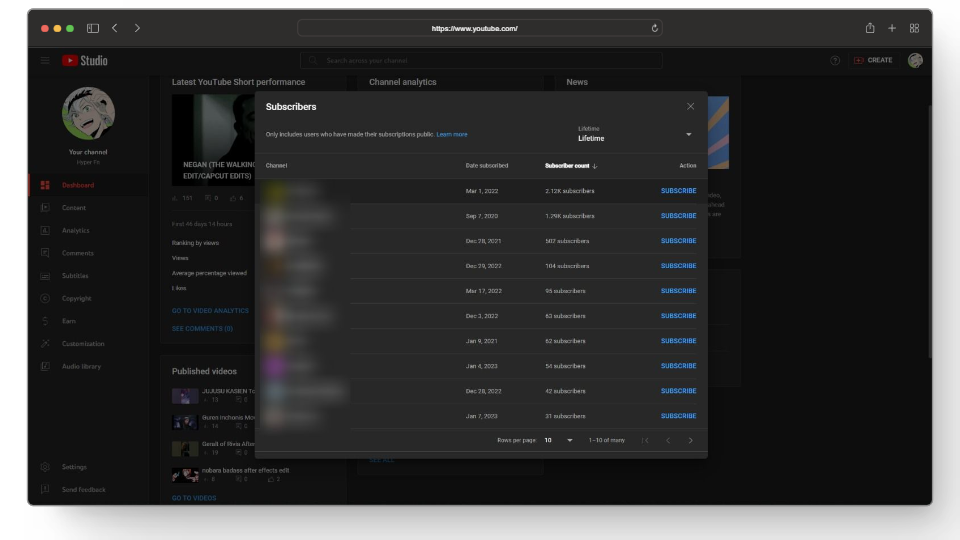
Task: Click GO TO VIDEOS link
Action: pyautogui.click(x=194, y=498)
